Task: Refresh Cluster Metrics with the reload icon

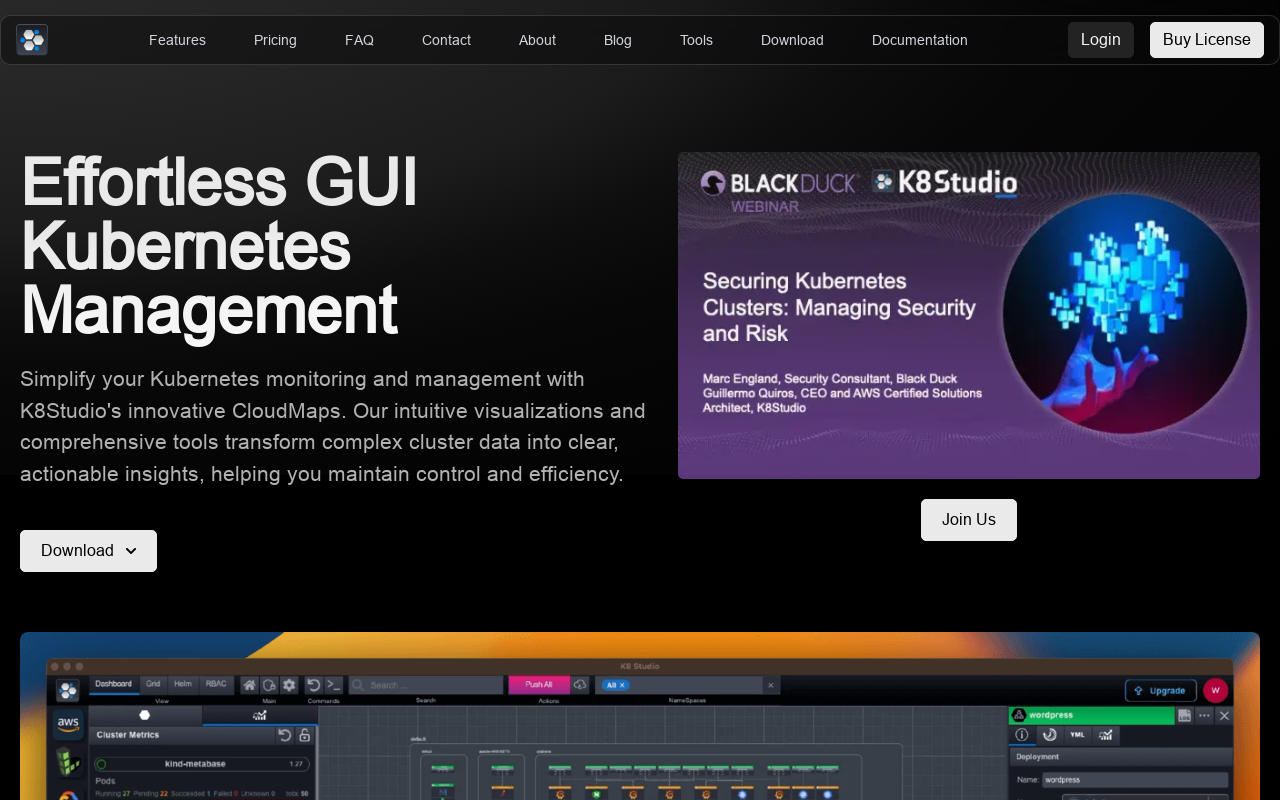Action: click(285, 735)
